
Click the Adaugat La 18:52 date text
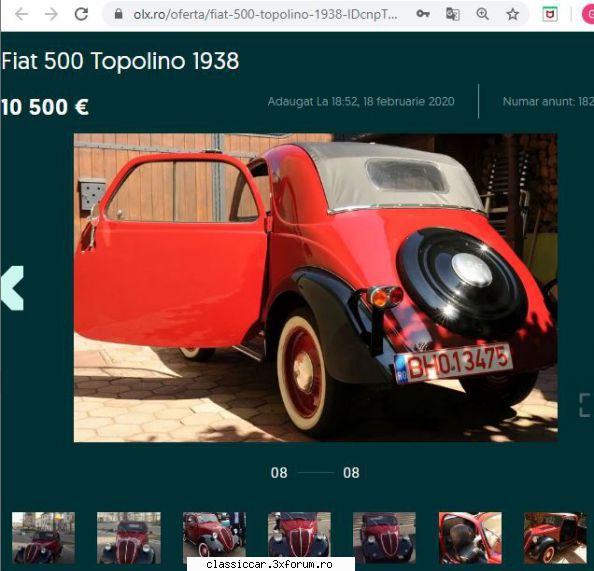361,102
